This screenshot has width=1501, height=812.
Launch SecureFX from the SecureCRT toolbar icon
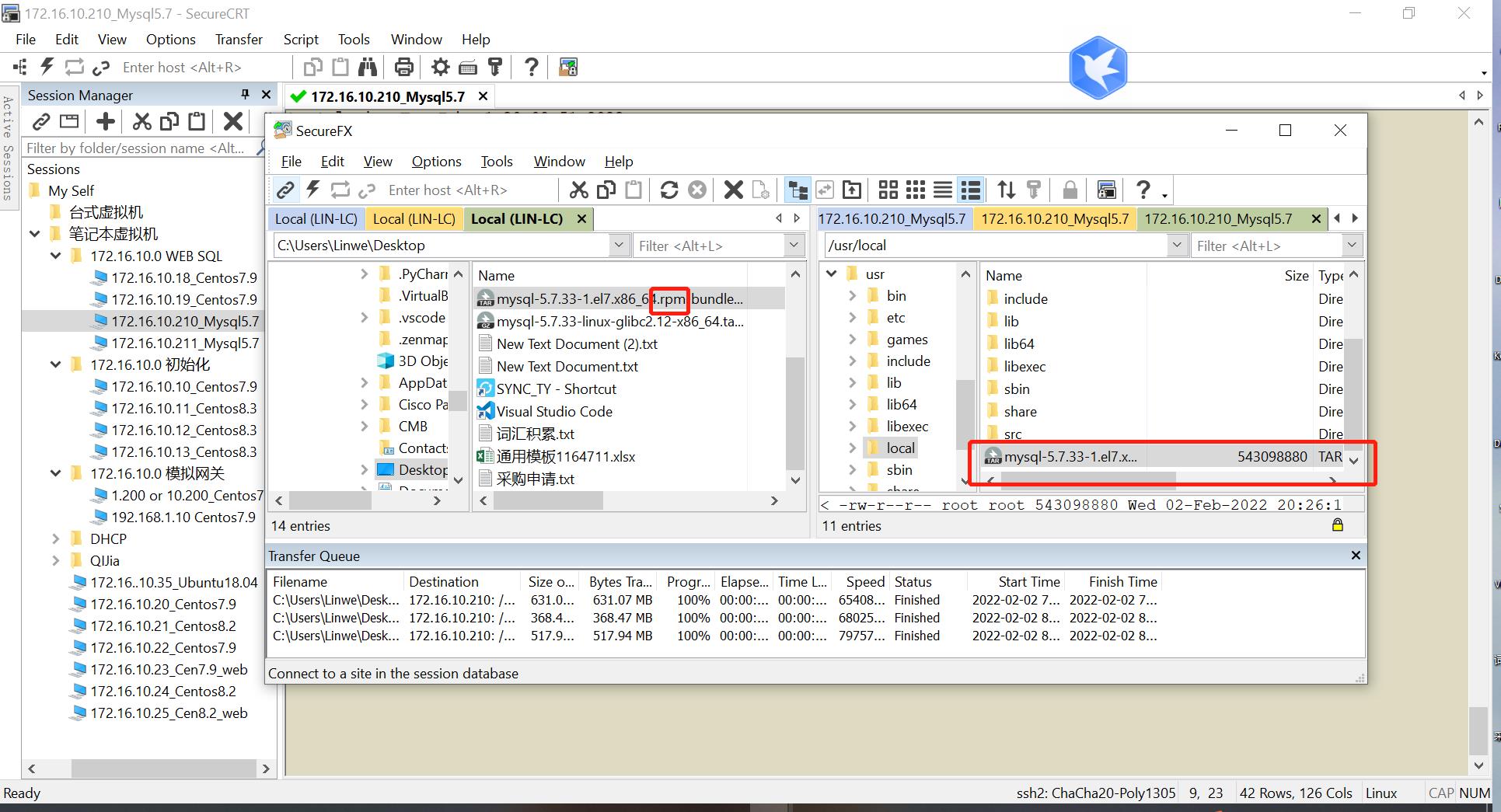click(568, 67)
